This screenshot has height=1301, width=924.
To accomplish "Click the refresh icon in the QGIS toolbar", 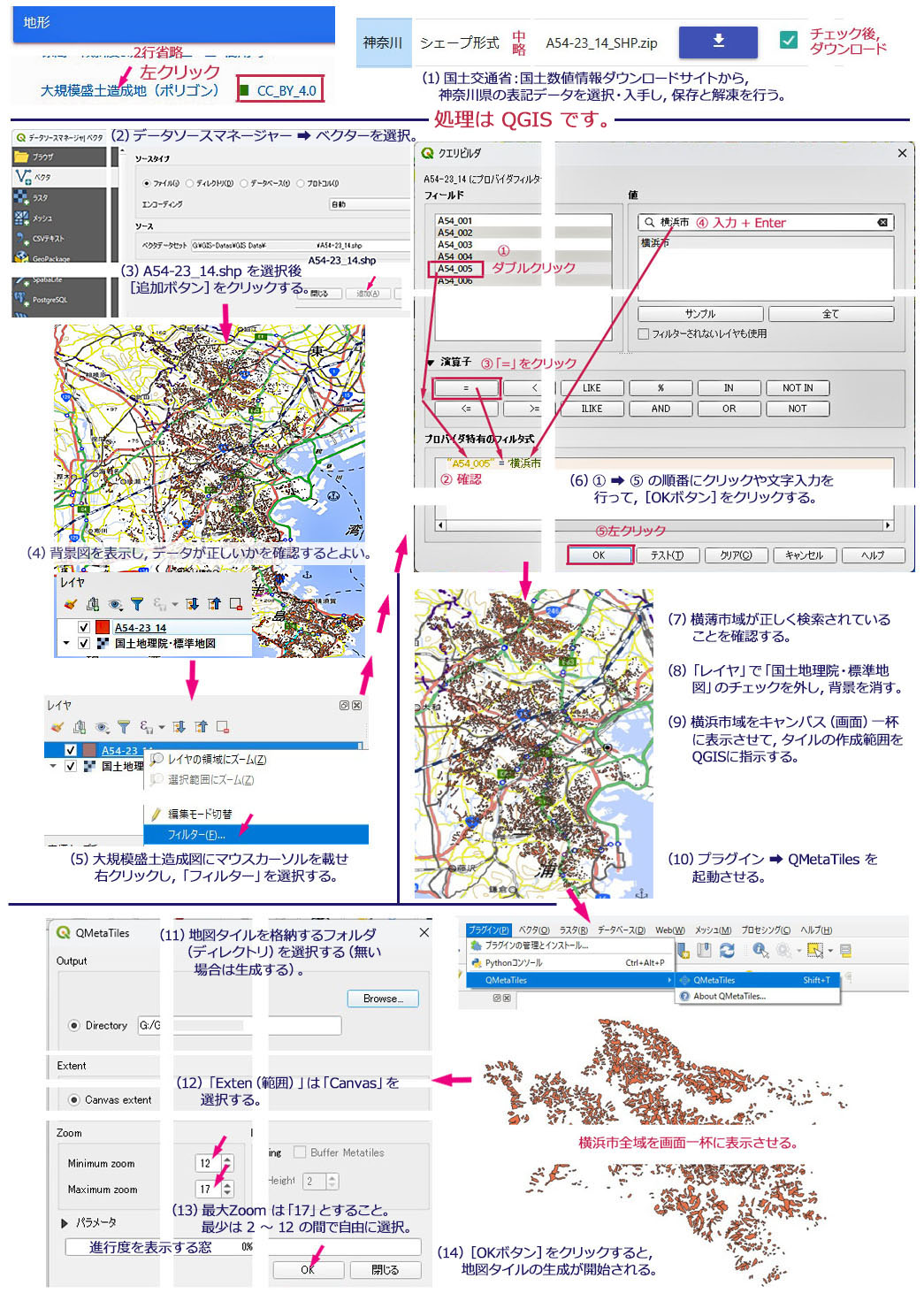I will pos(727,951).
